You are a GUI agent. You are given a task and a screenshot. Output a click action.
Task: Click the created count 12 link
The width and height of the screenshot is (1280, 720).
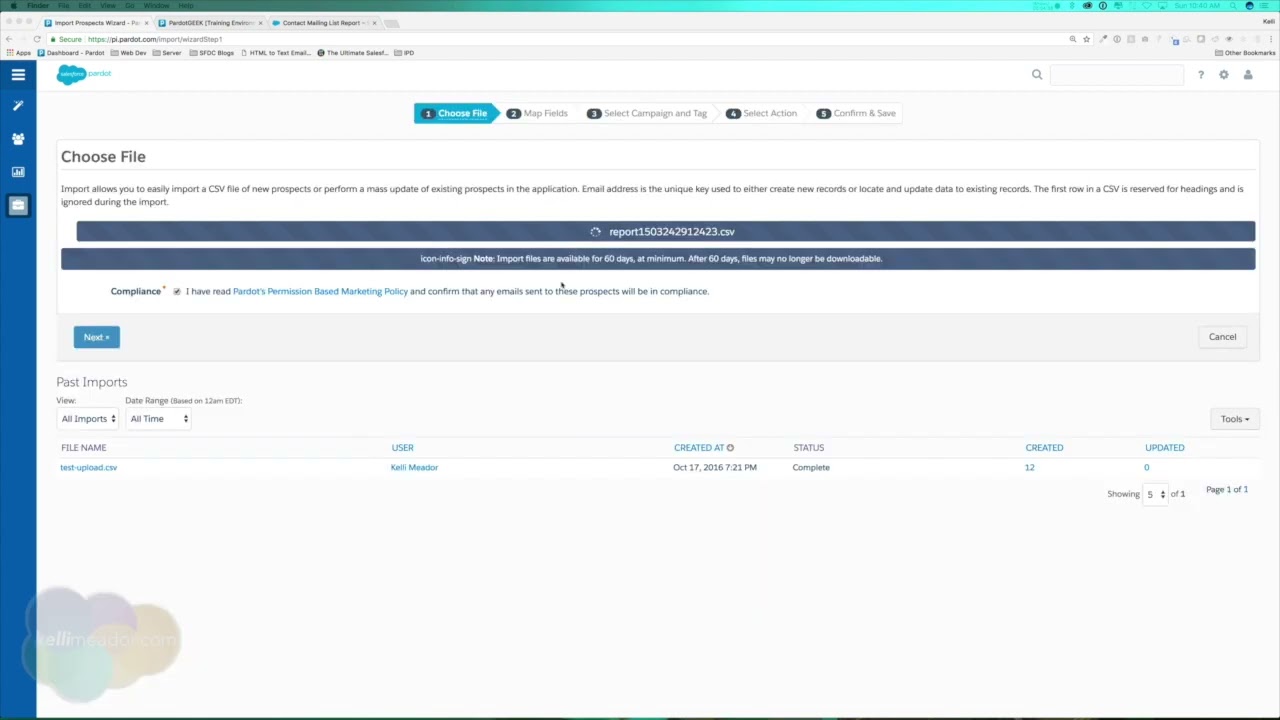1029,468
